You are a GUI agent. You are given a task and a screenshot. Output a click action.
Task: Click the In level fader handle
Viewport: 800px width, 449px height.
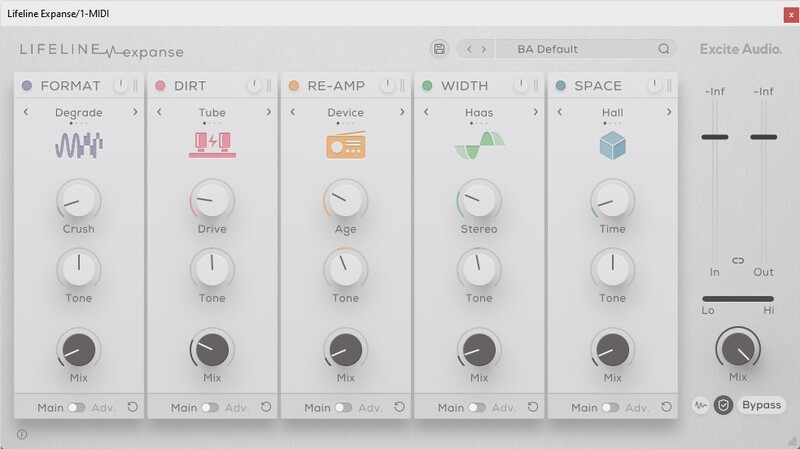pos(715,137)
